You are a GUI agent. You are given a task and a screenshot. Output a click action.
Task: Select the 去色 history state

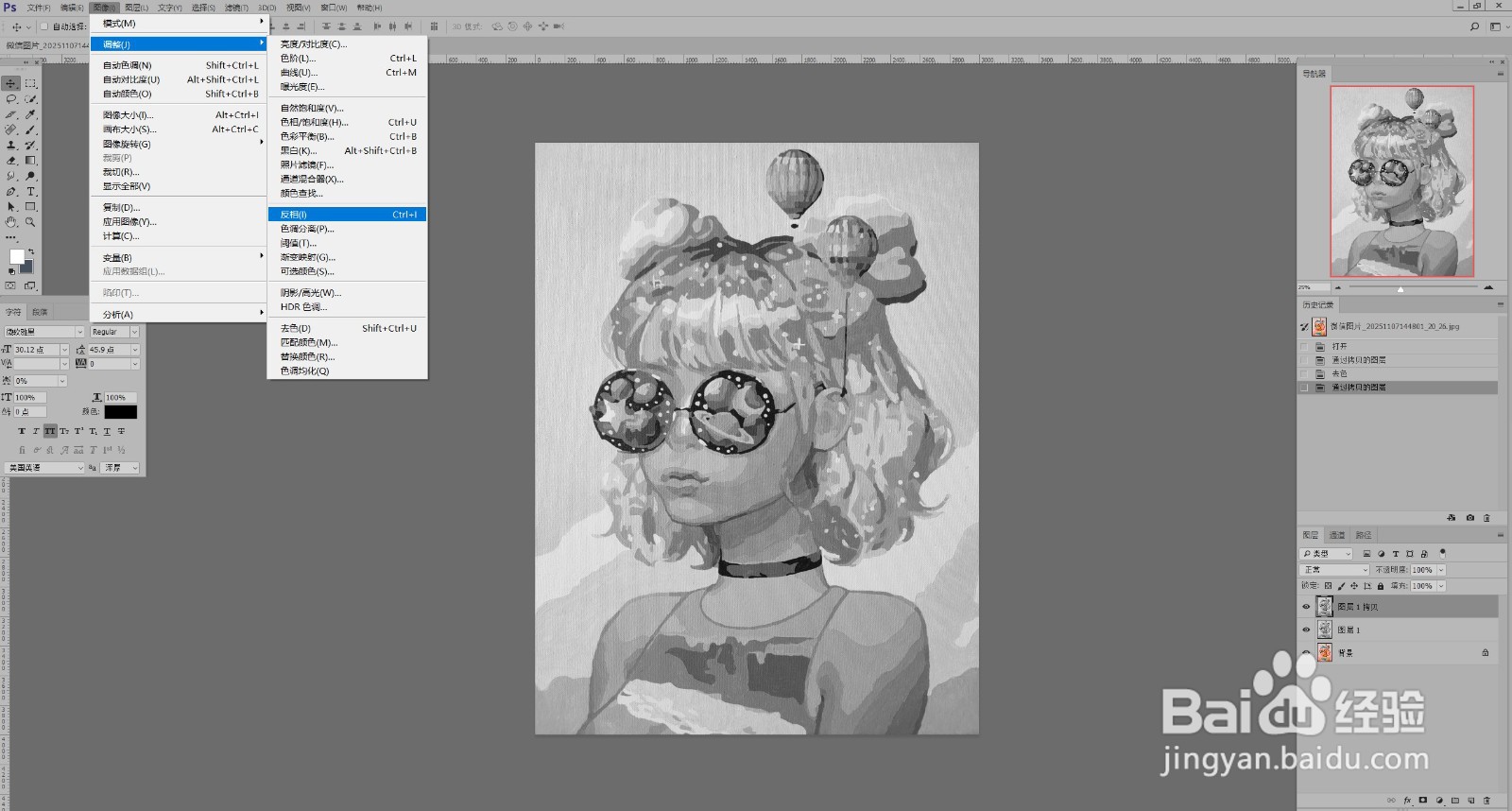click(x=1399, y=373)
